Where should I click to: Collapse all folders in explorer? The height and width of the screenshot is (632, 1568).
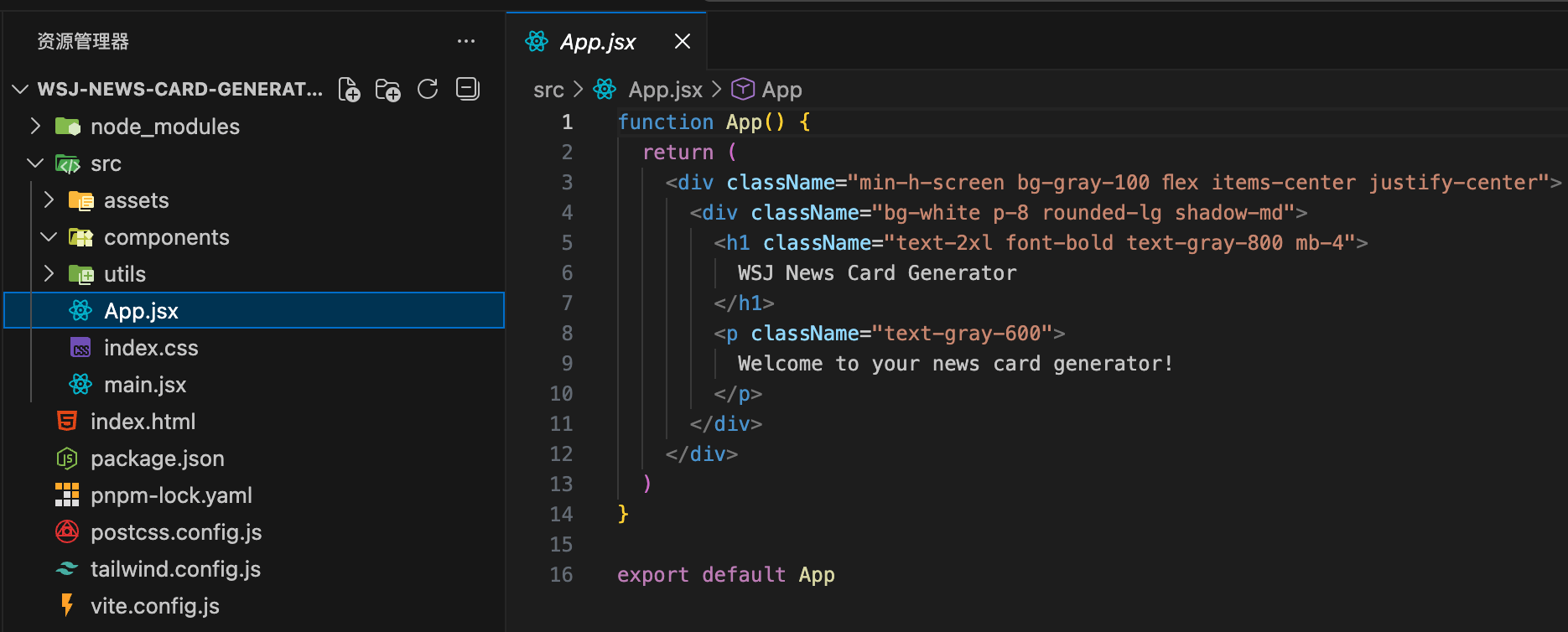467,89
